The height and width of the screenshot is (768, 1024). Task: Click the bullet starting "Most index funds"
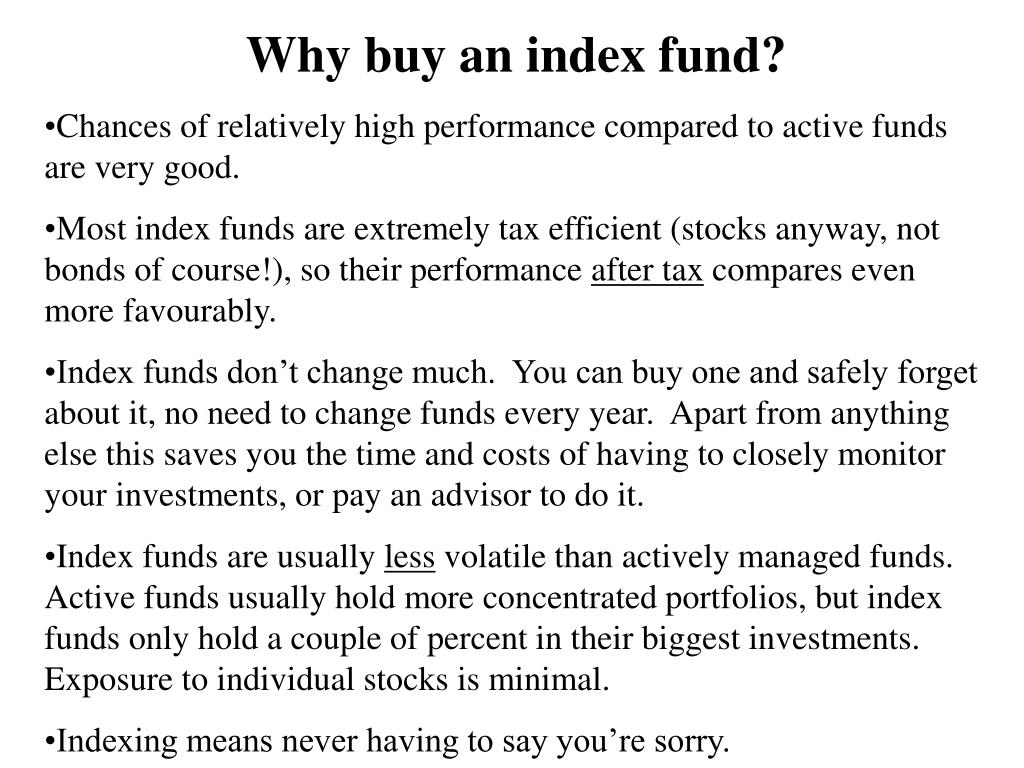point(492,270)
